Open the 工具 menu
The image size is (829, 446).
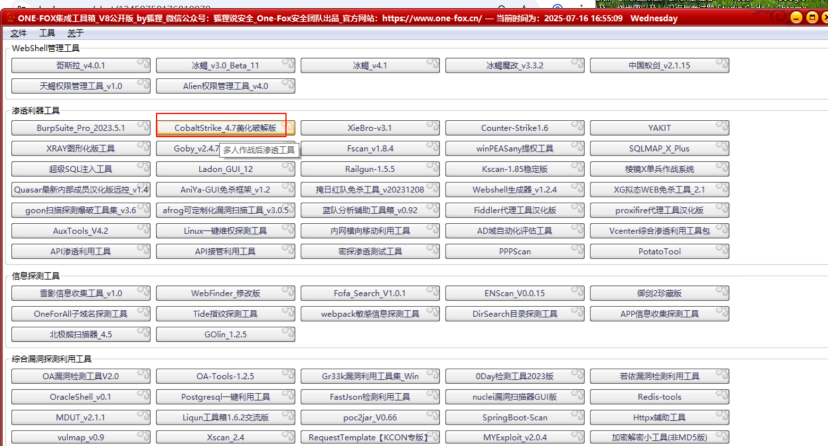tap(47, 33)
